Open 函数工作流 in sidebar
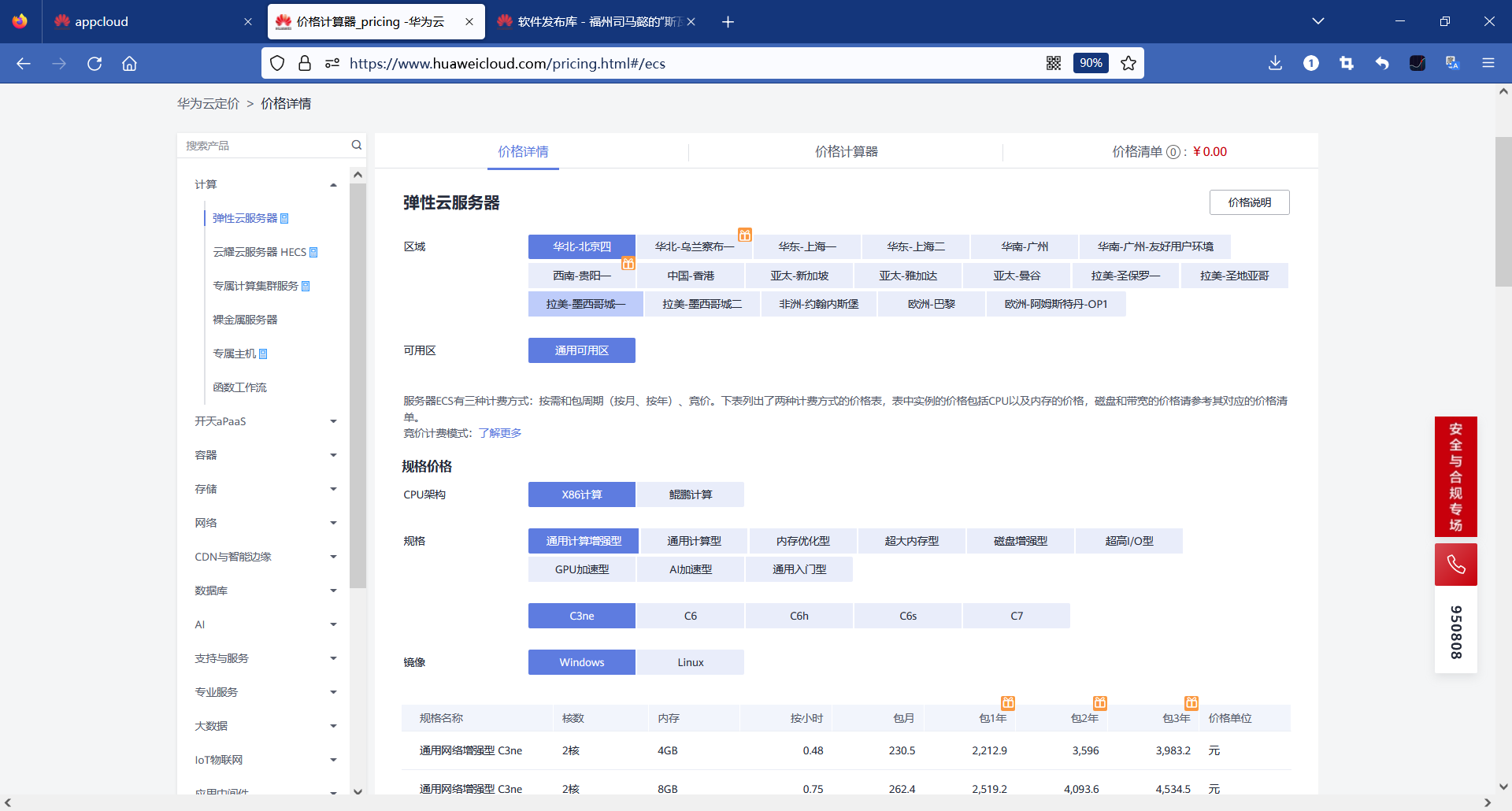 click(x=240, y=387)
